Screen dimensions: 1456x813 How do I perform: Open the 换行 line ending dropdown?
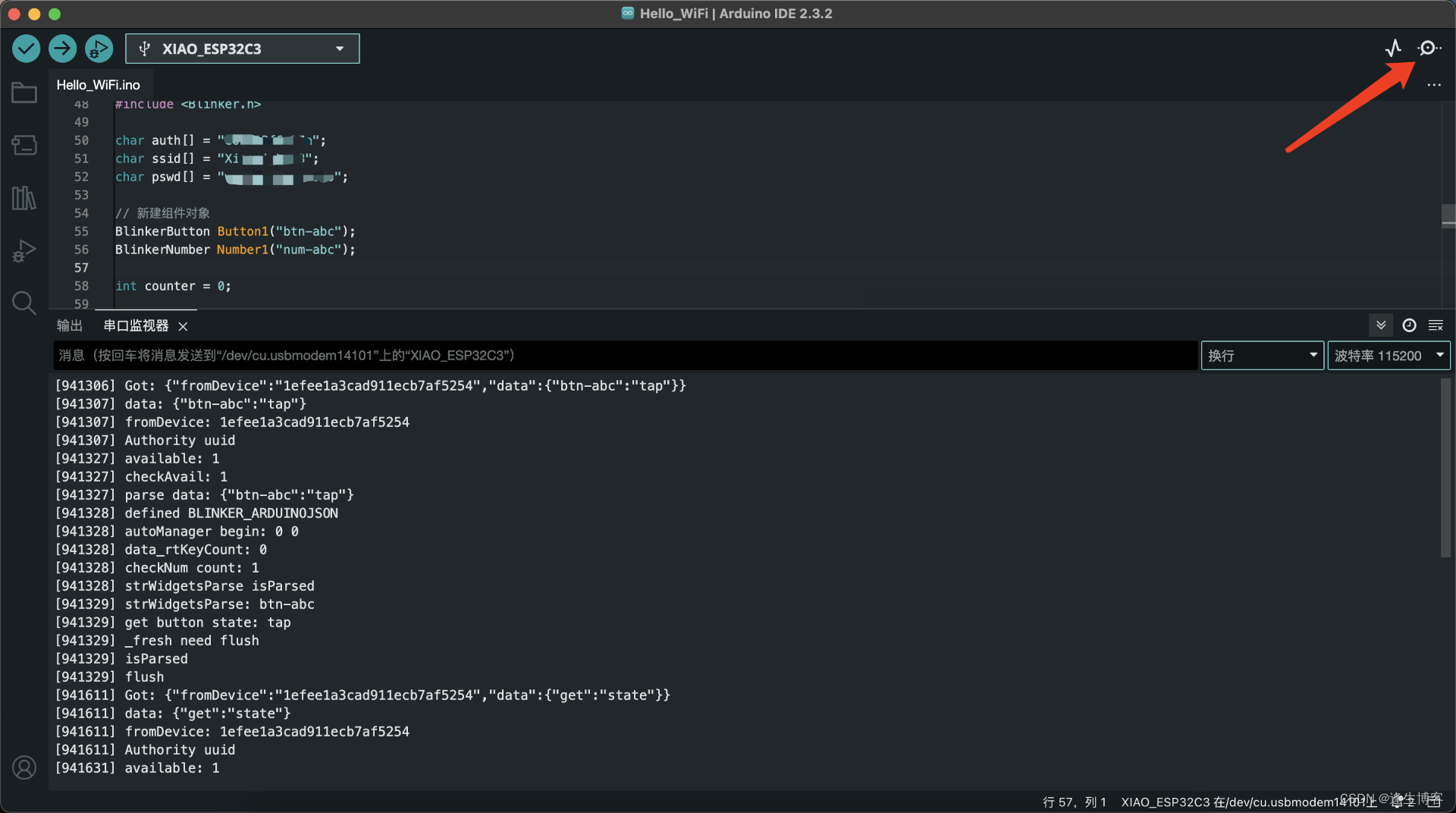click(1263, 356)
